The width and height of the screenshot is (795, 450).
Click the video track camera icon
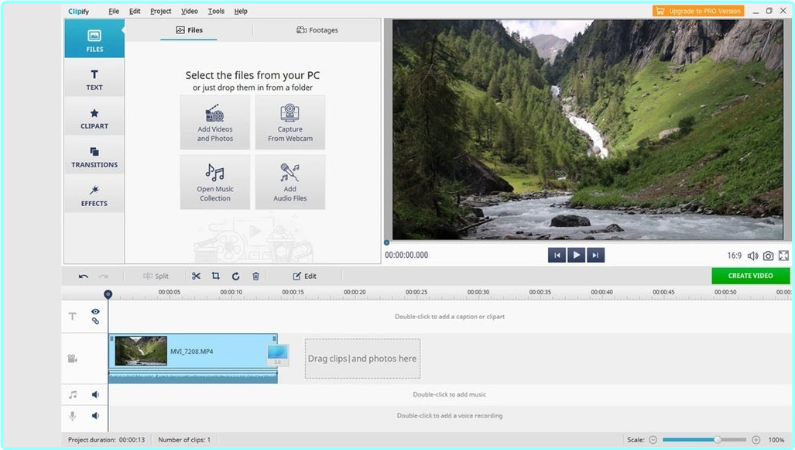(73, 359)
